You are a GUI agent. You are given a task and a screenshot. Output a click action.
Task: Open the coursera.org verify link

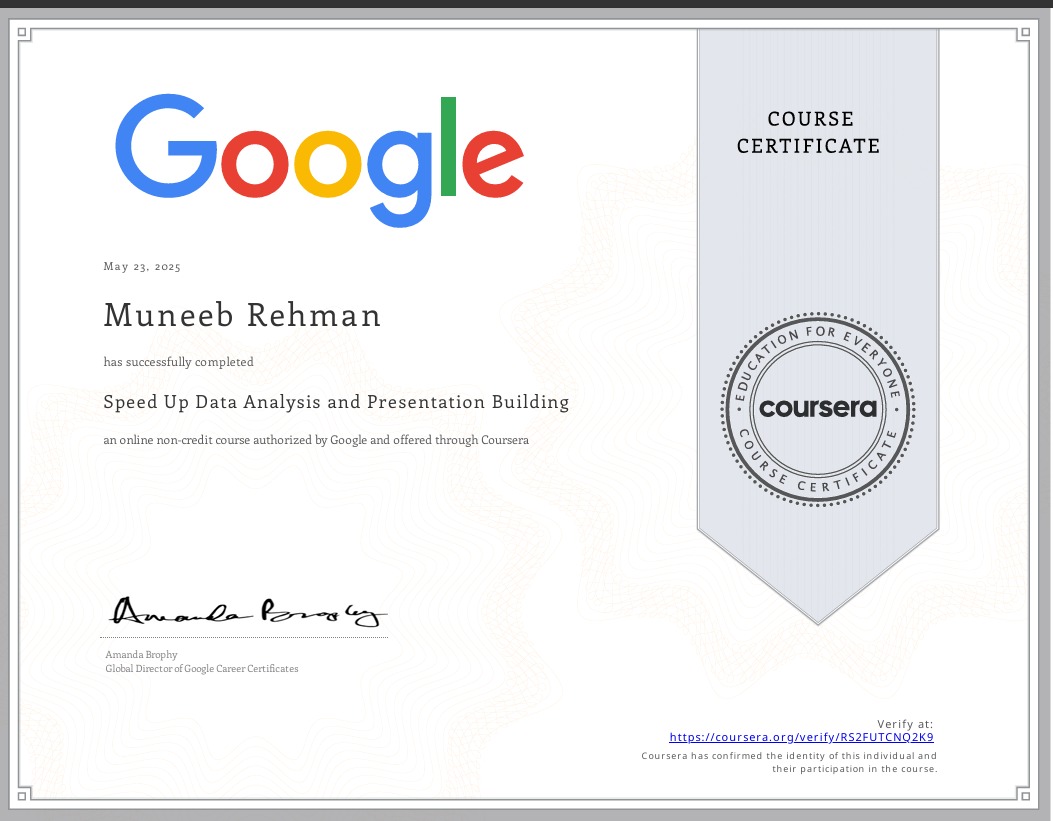click(x=801, y=737)
